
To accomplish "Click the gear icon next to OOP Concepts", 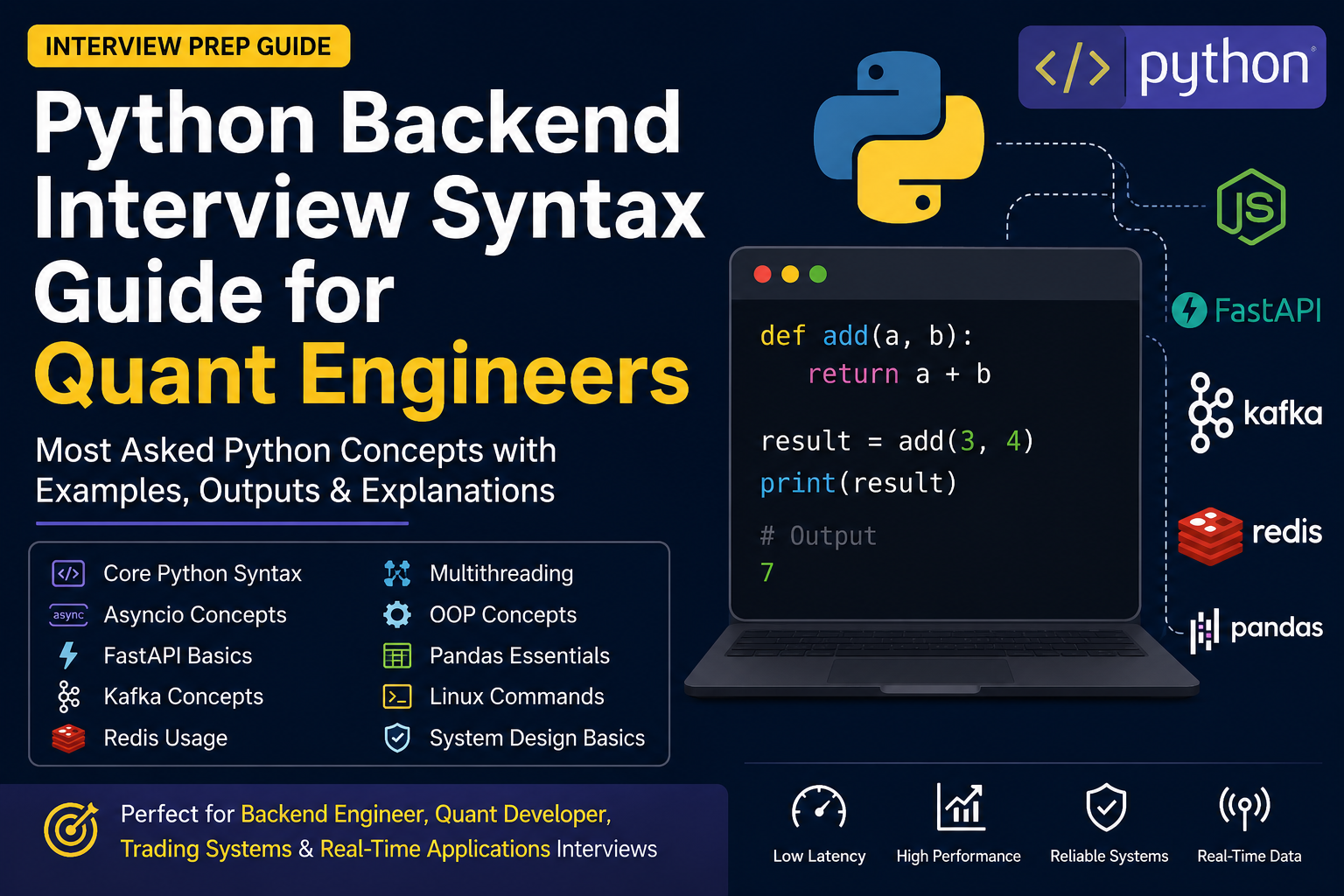I will pos(397,615).
